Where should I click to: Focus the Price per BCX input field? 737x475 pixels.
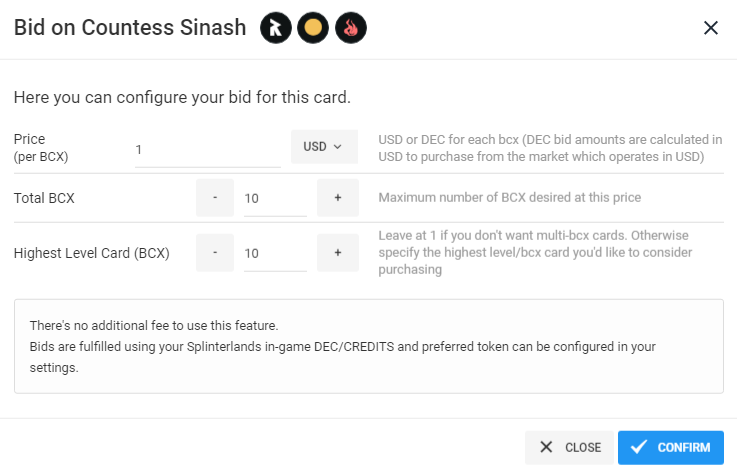(x=208, y=150)
